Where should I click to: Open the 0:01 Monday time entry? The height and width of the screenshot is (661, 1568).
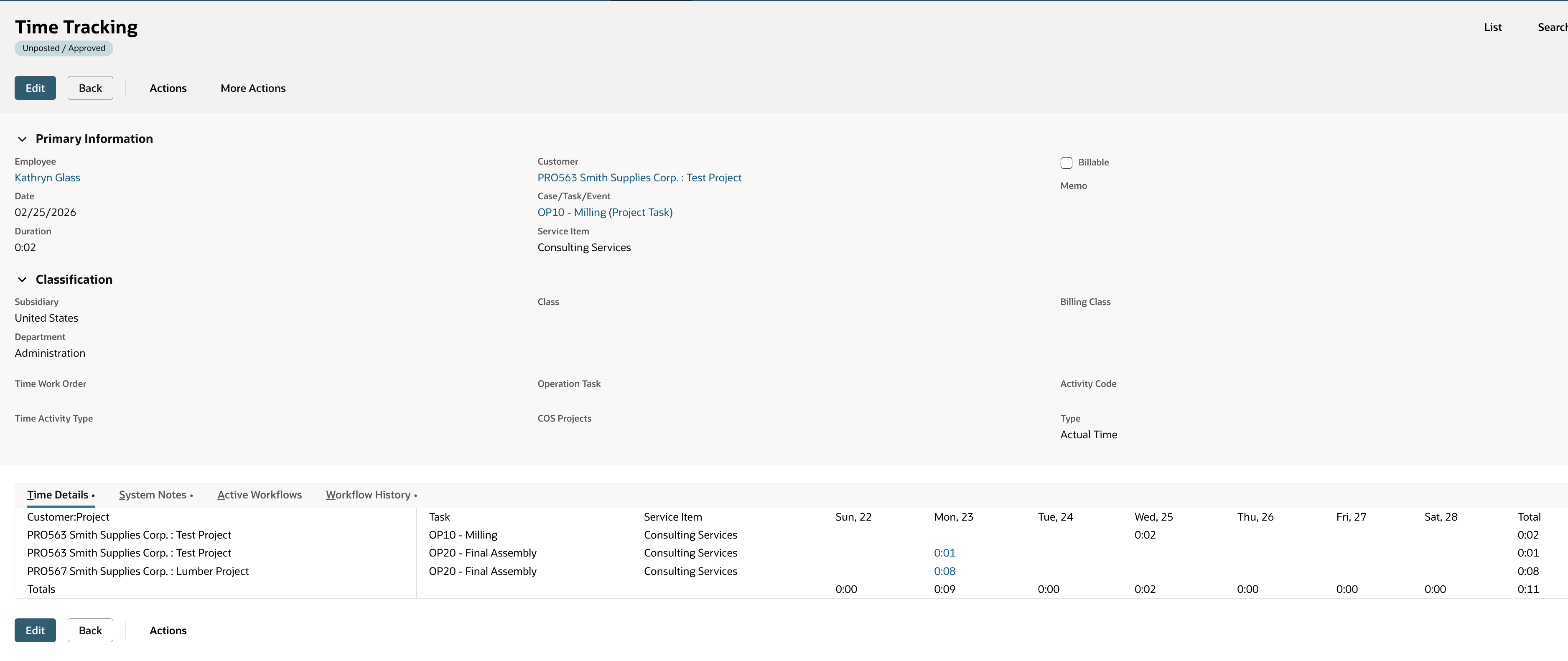pos(944,553)
